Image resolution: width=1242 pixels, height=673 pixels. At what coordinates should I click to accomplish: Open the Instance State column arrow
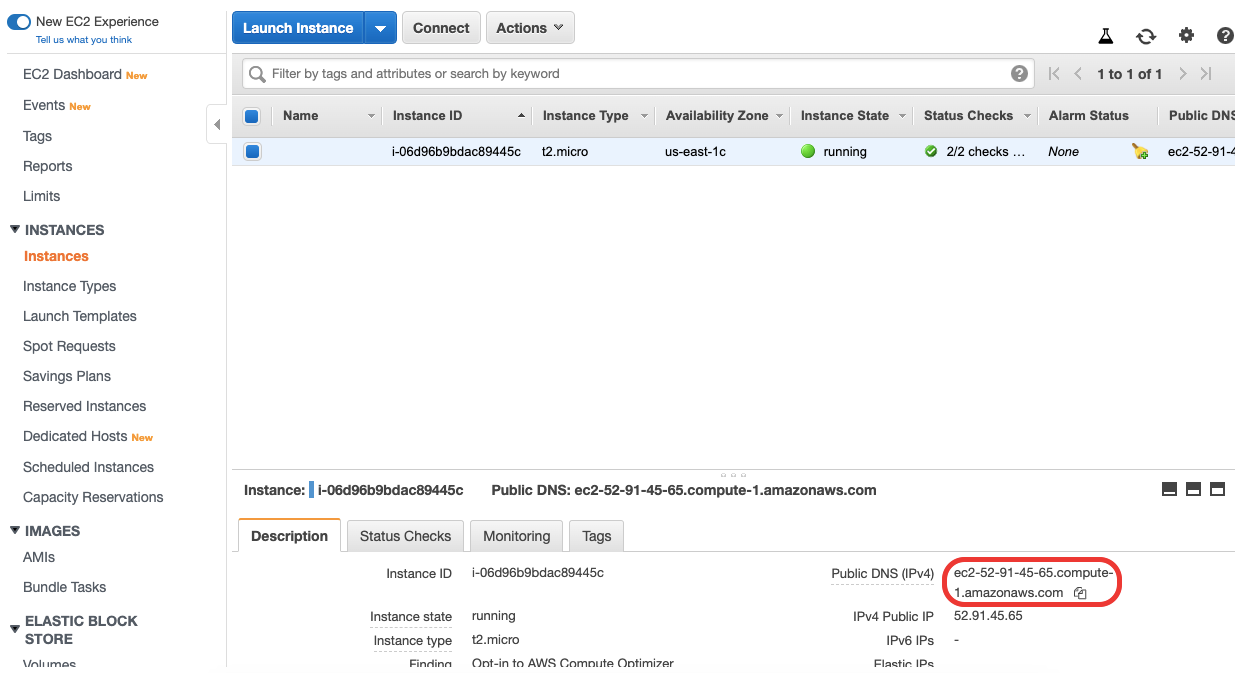pyautogui.click(x=902, y=116)
